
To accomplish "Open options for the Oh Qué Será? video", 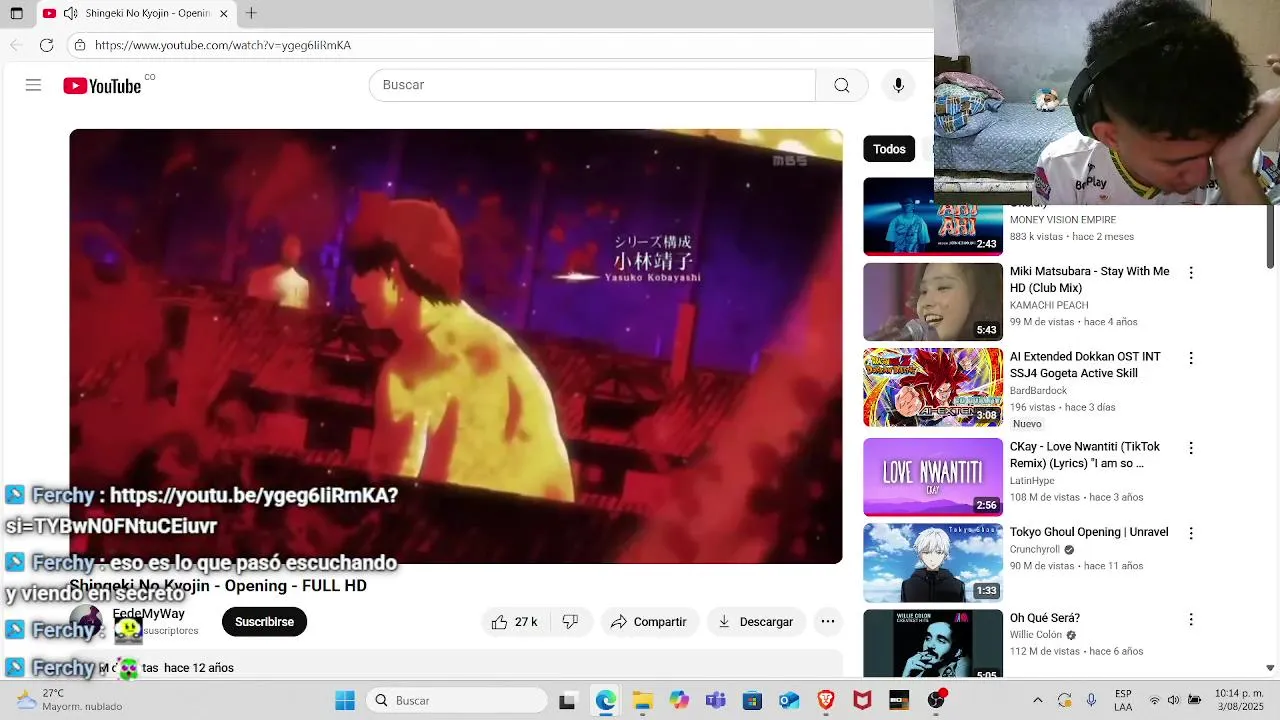I will pos(1191,619).
